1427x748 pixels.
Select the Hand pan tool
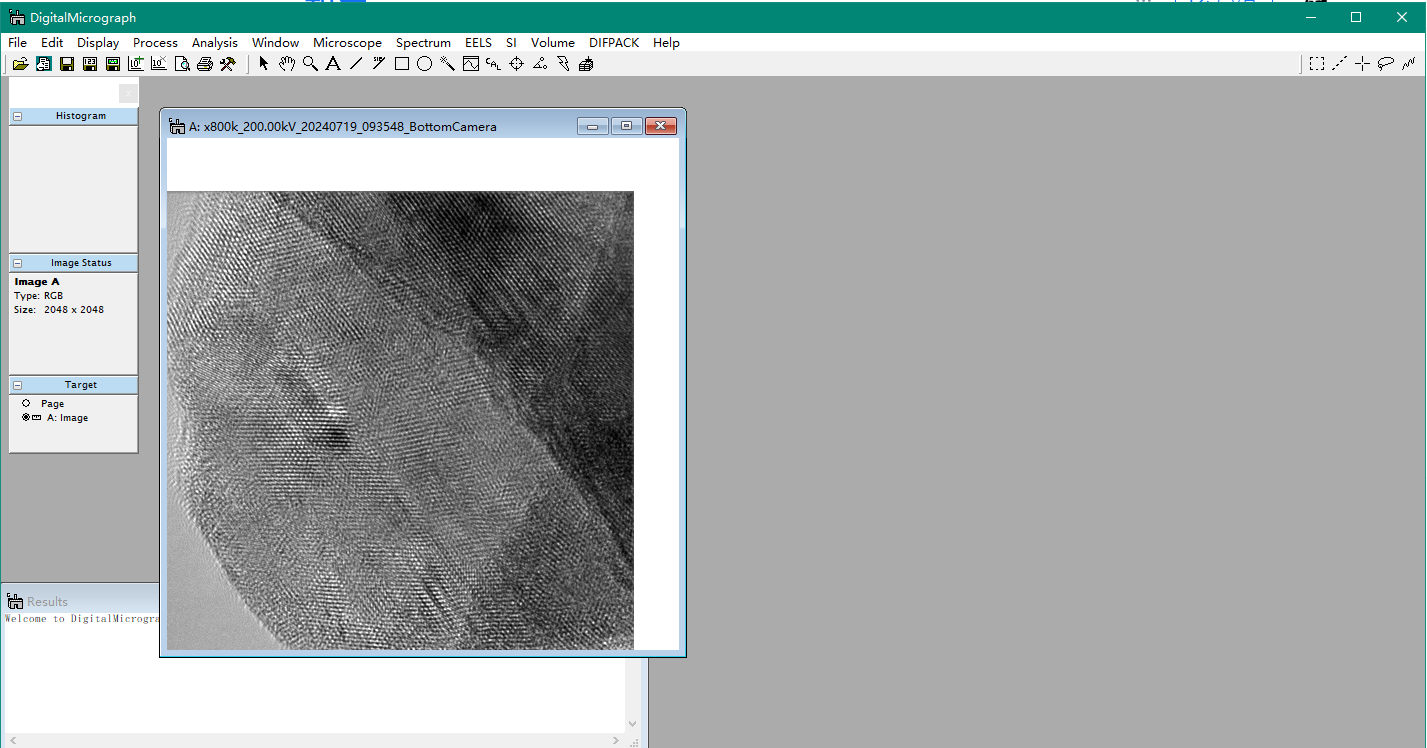[x=287, y=63]
